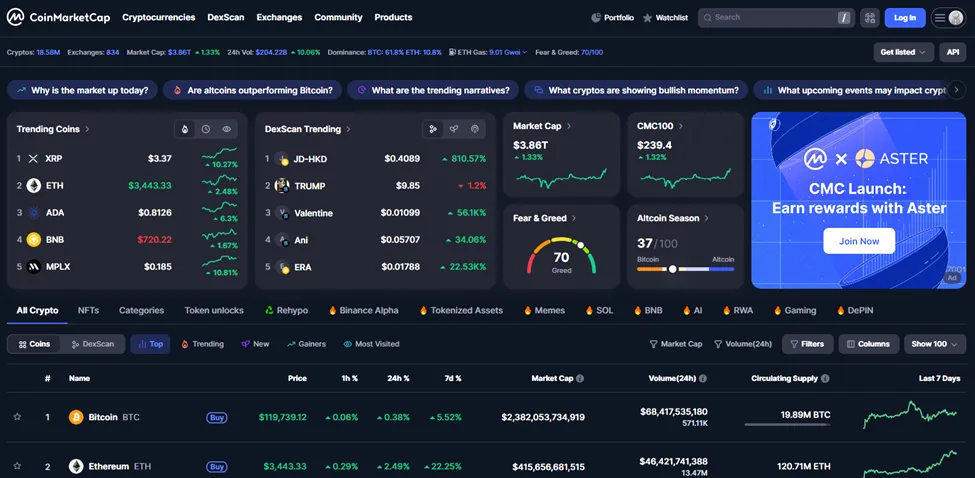
Task: Click Join Now in Aster ad
Action: coord(859,241)
